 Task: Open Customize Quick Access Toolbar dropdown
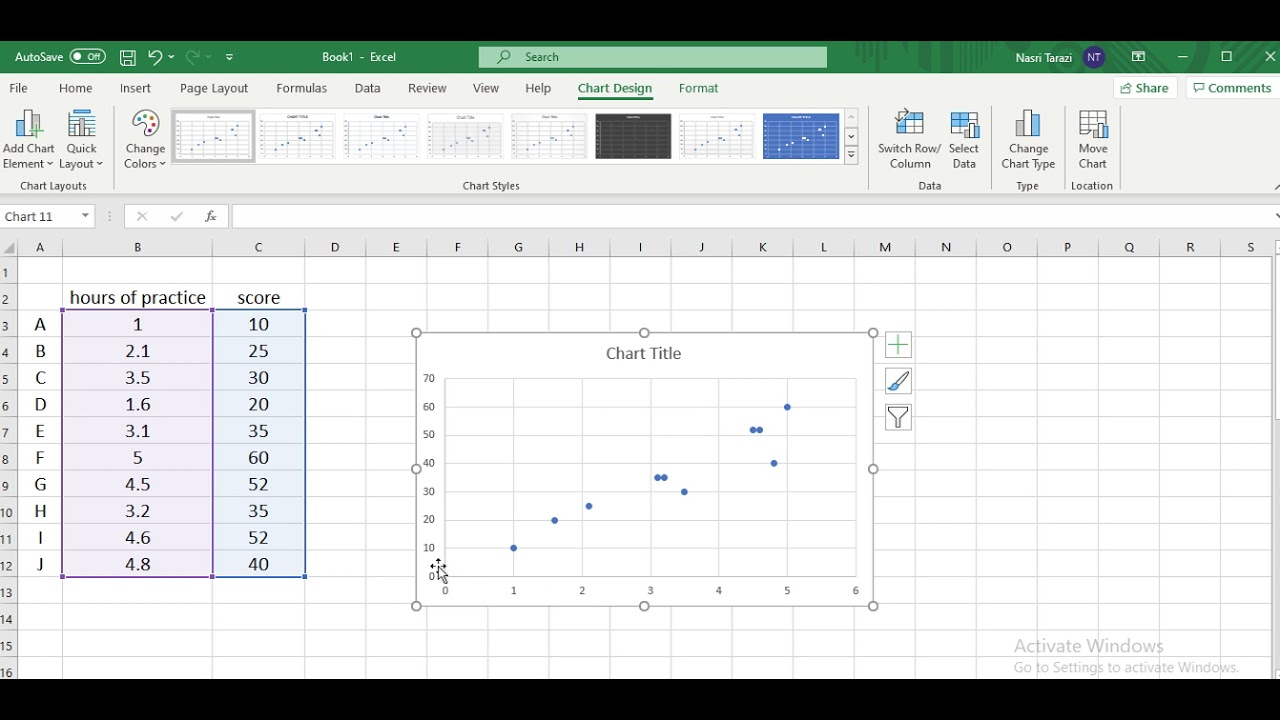pyautogui.click(x=230, y=57)
